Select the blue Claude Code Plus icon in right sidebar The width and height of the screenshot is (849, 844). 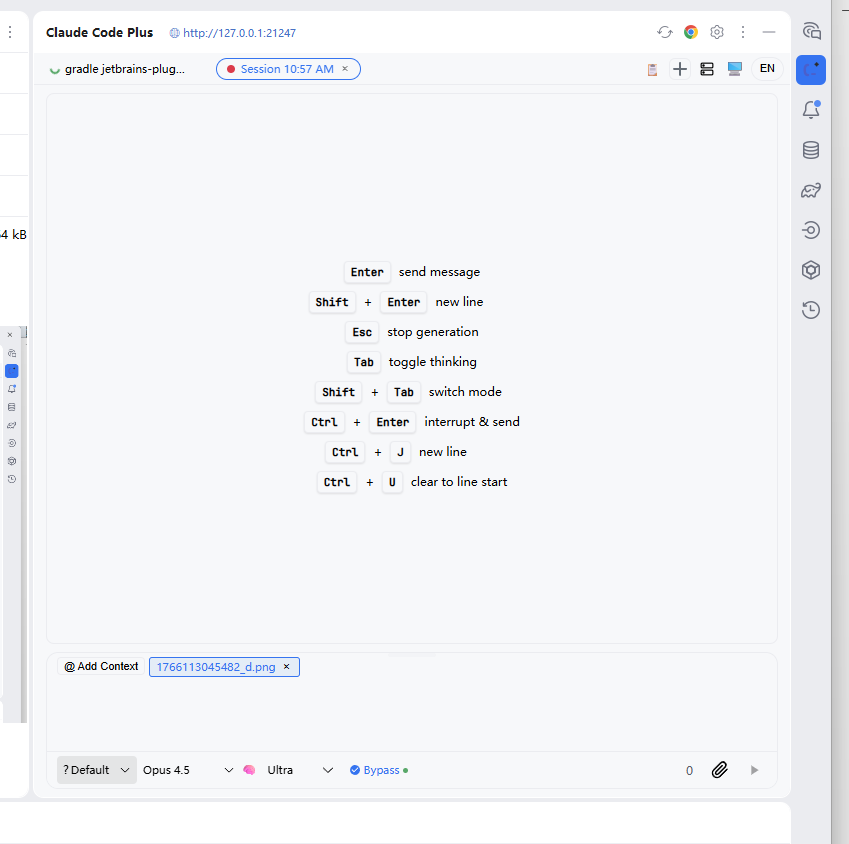(x=811, y=70)
